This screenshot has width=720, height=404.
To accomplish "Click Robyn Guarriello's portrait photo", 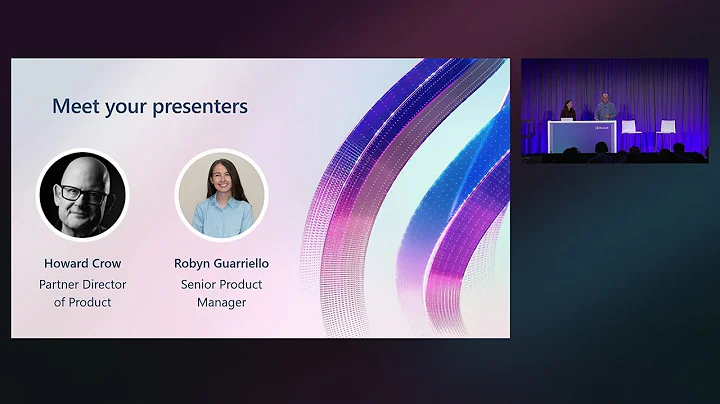I will (221, 195).
